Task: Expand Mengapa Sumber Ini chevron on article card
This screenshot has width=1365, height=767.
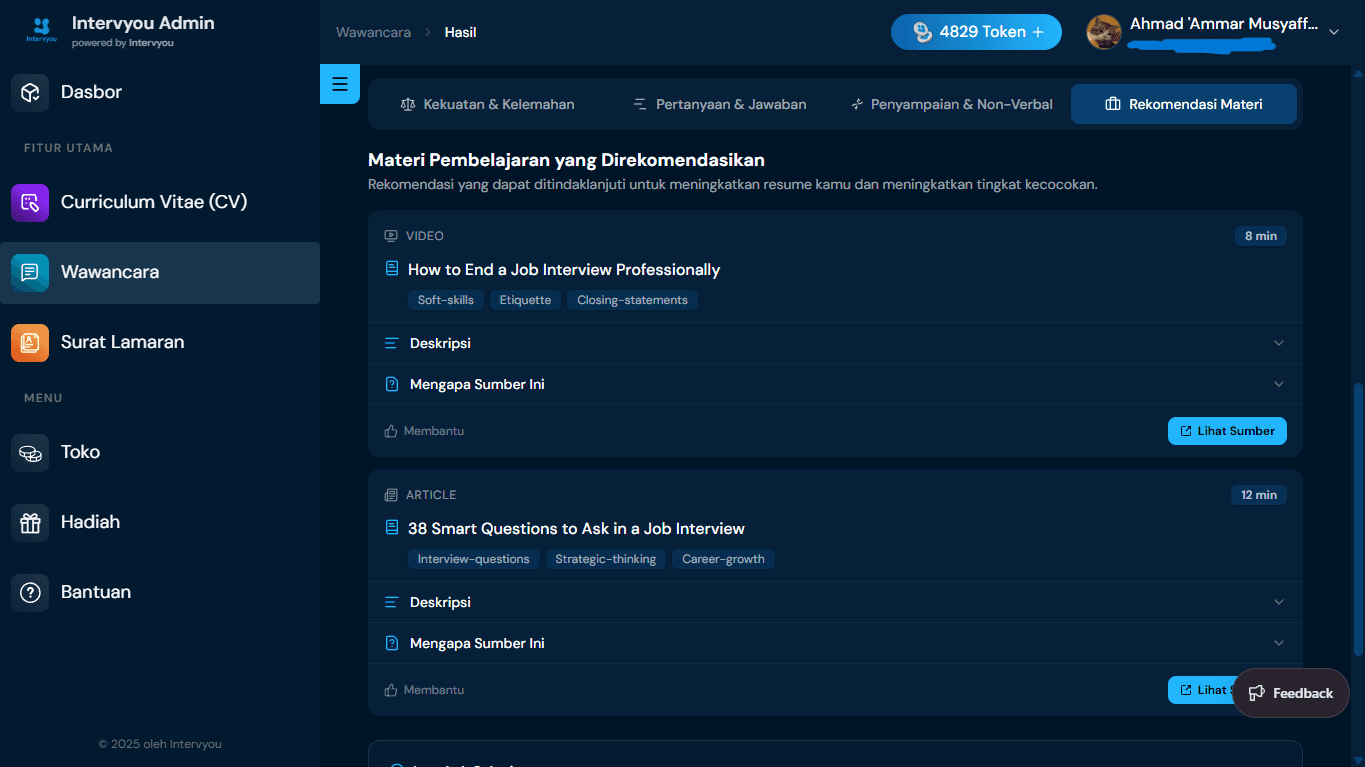Action: [1279, 643]
